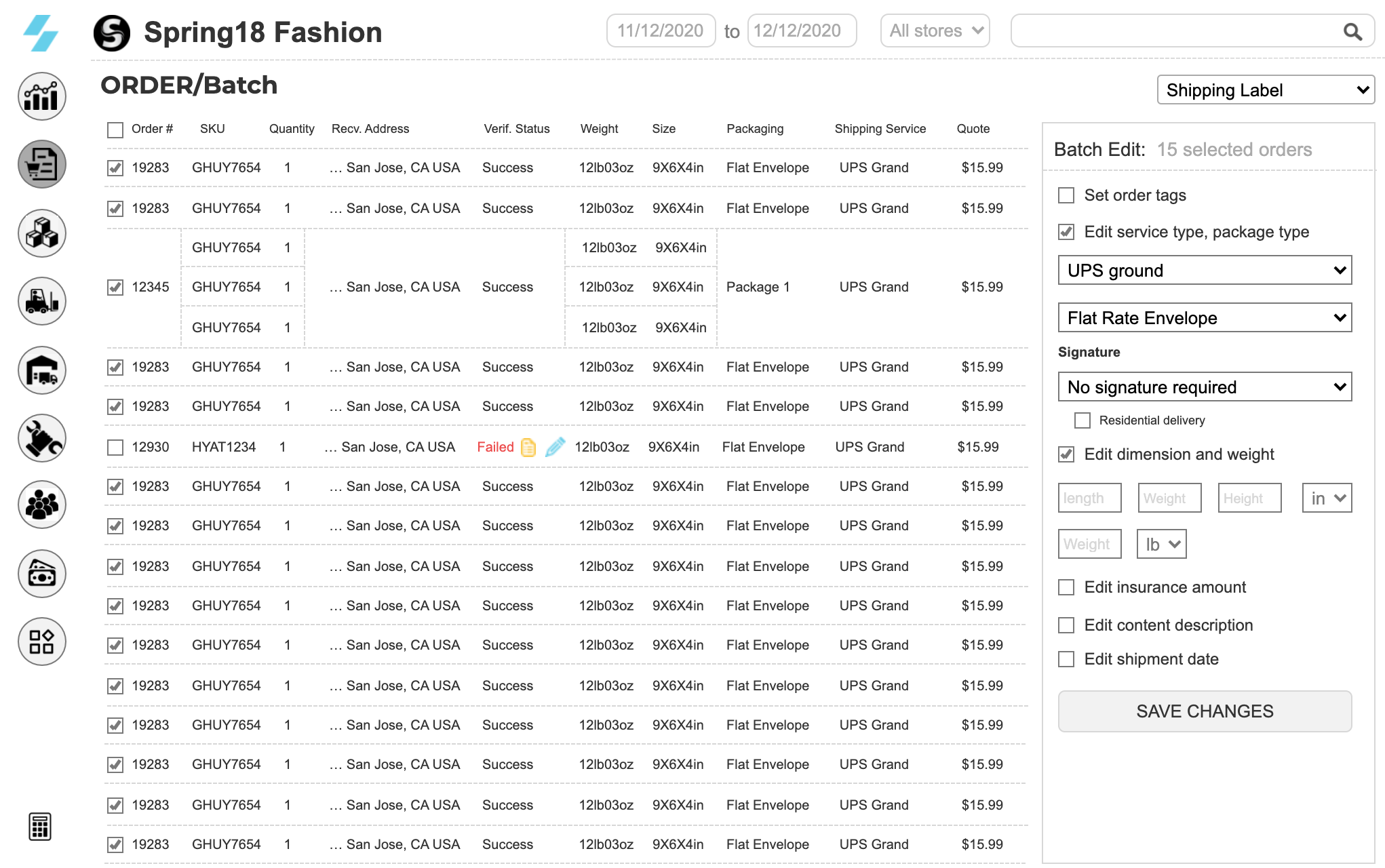The width and height of the screenshot is (1385, 868).
Task: Enable Edit insurance amount checkbox
Action: tap(1066, 588)
